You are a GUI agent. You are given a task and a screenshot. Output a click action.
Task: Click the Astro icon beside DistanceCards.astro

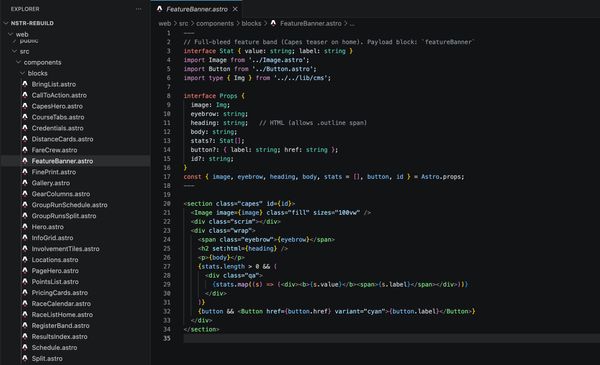point(25,139)
